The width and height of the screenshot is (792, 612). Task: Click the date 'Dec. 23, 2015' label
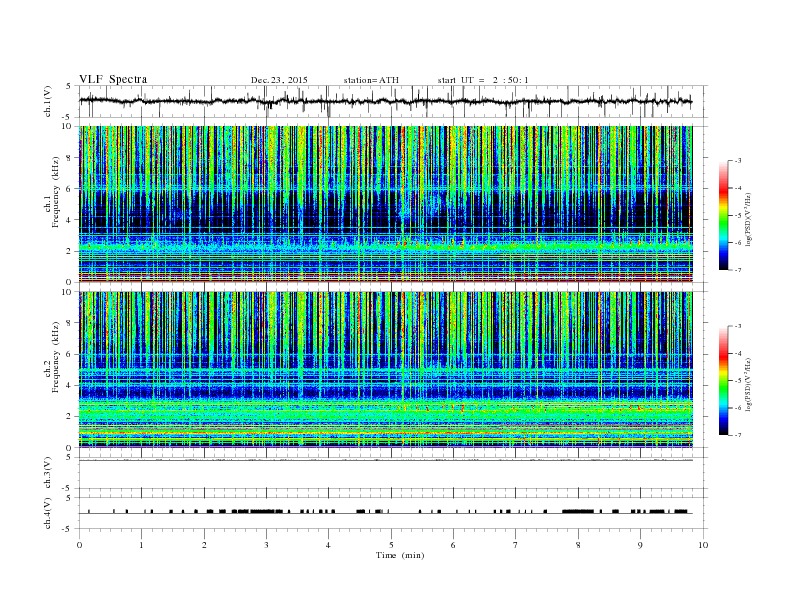click(x=279, y=80)
